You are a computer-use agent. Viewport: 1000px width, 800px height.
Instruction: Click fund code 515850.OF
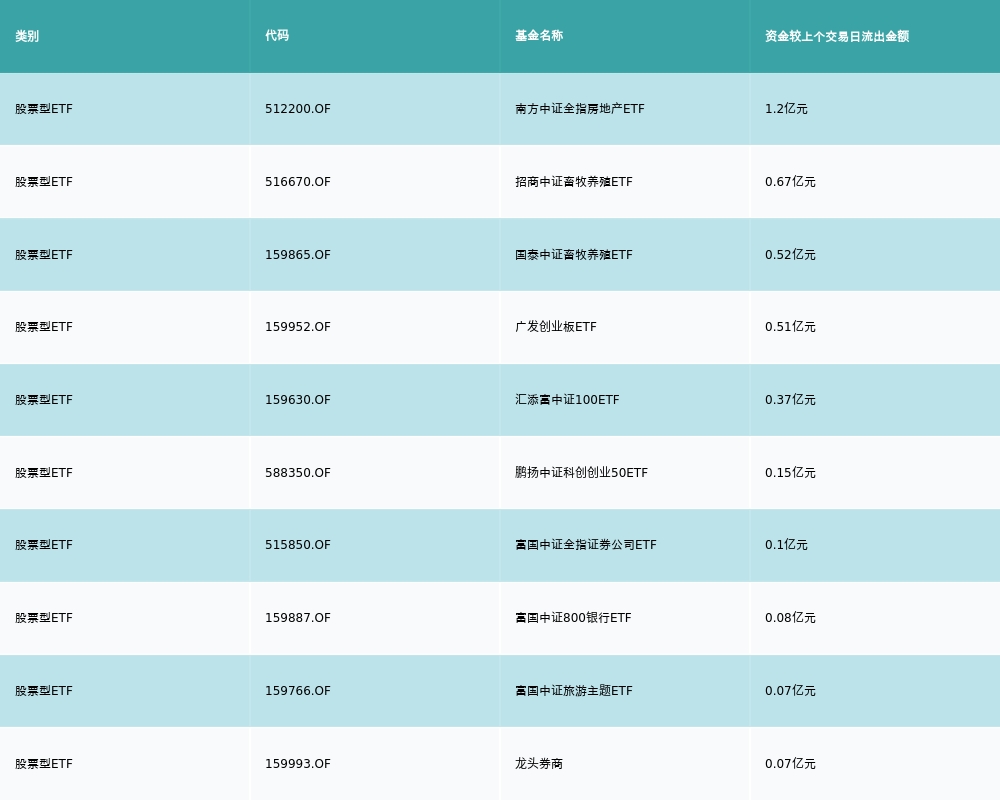[298, 545]
